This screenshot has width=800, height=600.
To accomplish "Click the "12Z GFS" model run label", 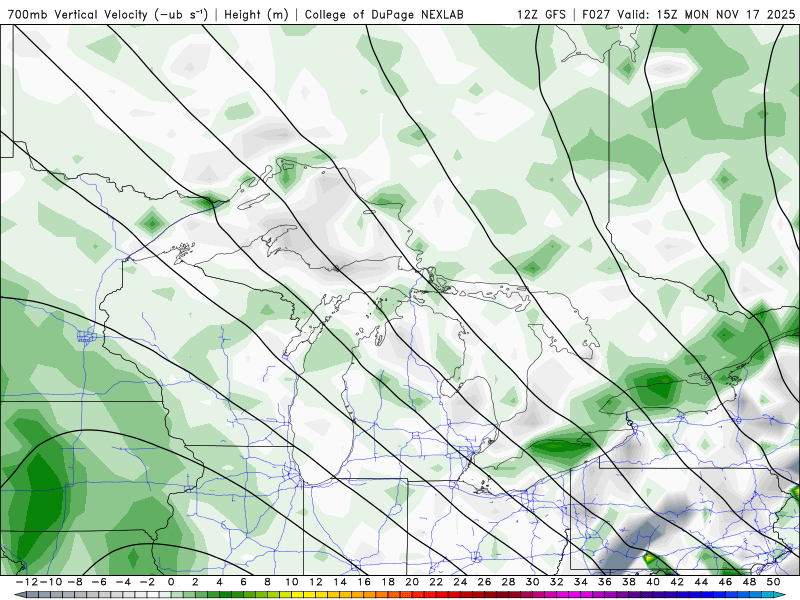I will click(541, 15).
